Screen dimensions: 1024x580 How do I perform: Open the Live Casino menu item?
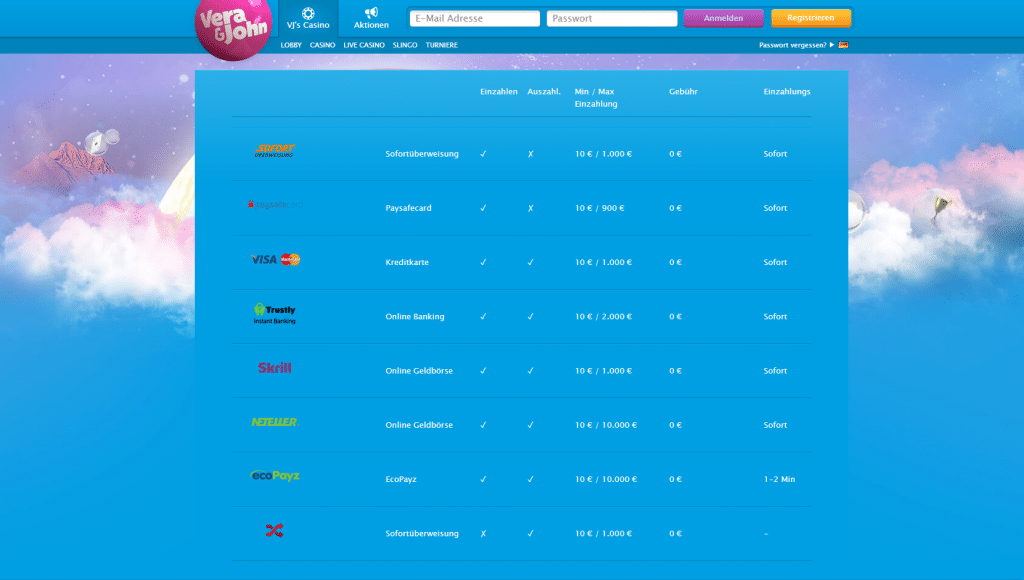pyautogui.click(x=364, y=45)
